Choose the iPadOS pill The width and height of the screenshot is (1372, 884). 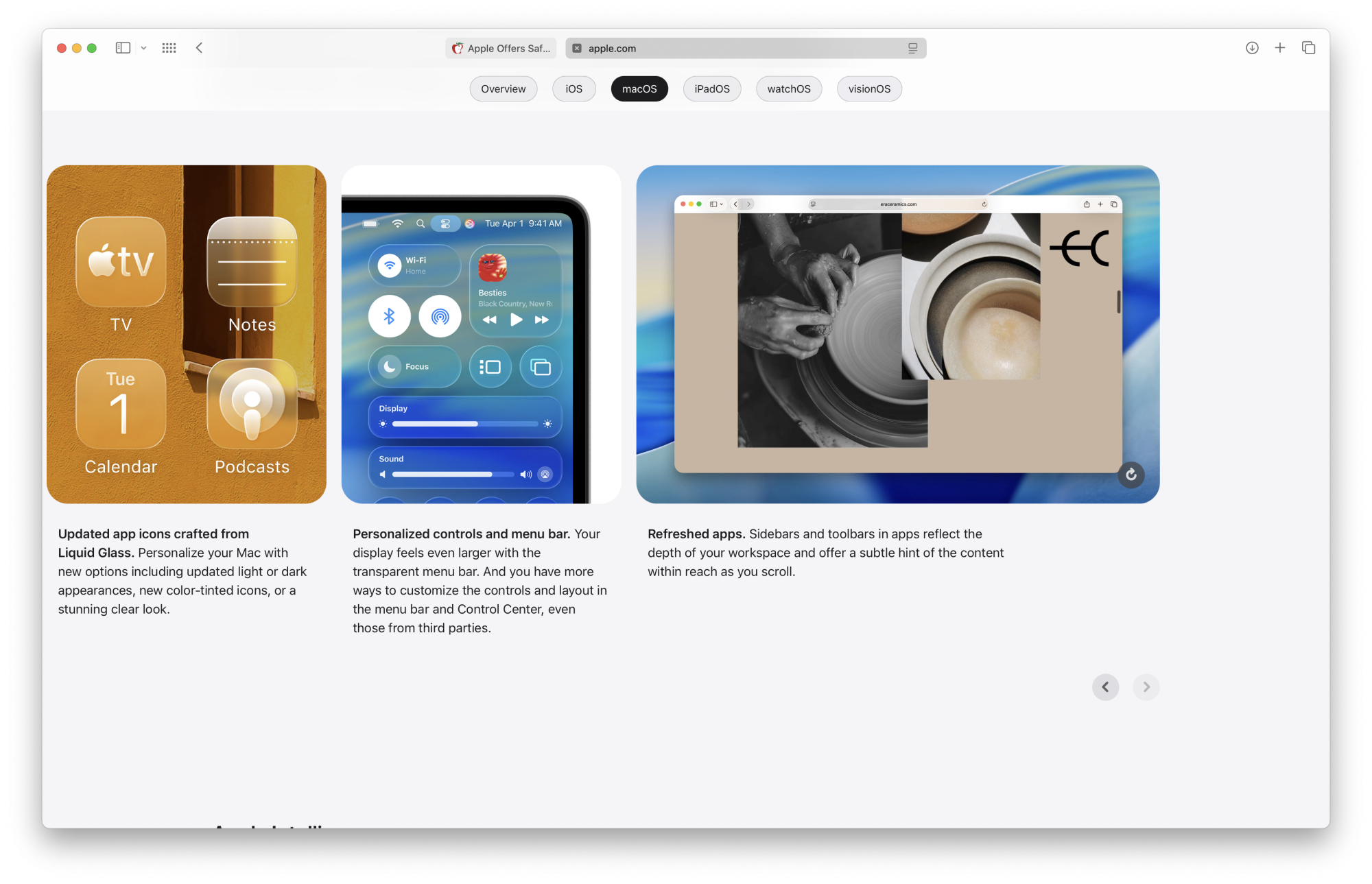pyautogui.click(x=711, y=89)
